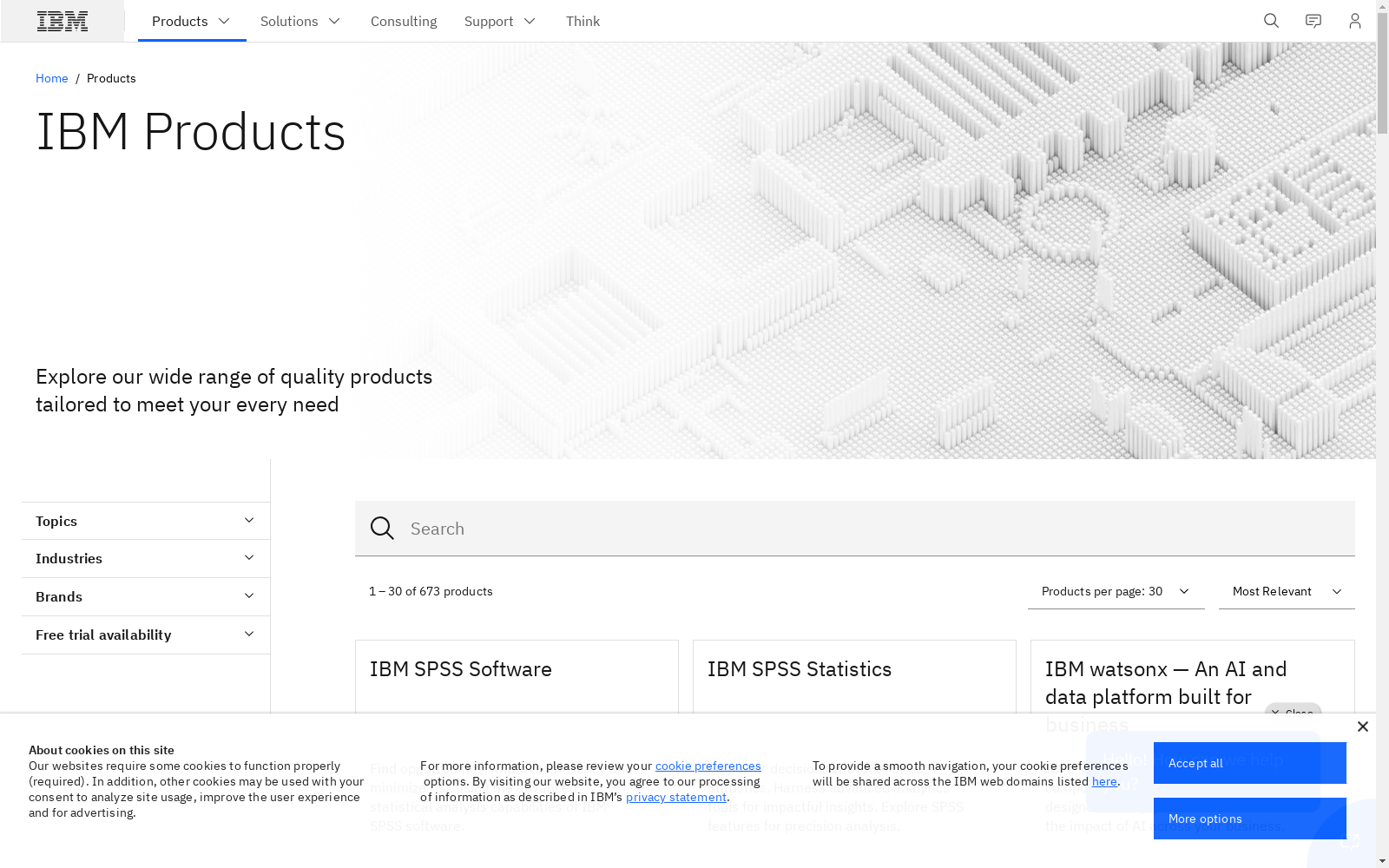Open the Products per page dropdown
The image size is (1389, 868).
point(1116,591)
